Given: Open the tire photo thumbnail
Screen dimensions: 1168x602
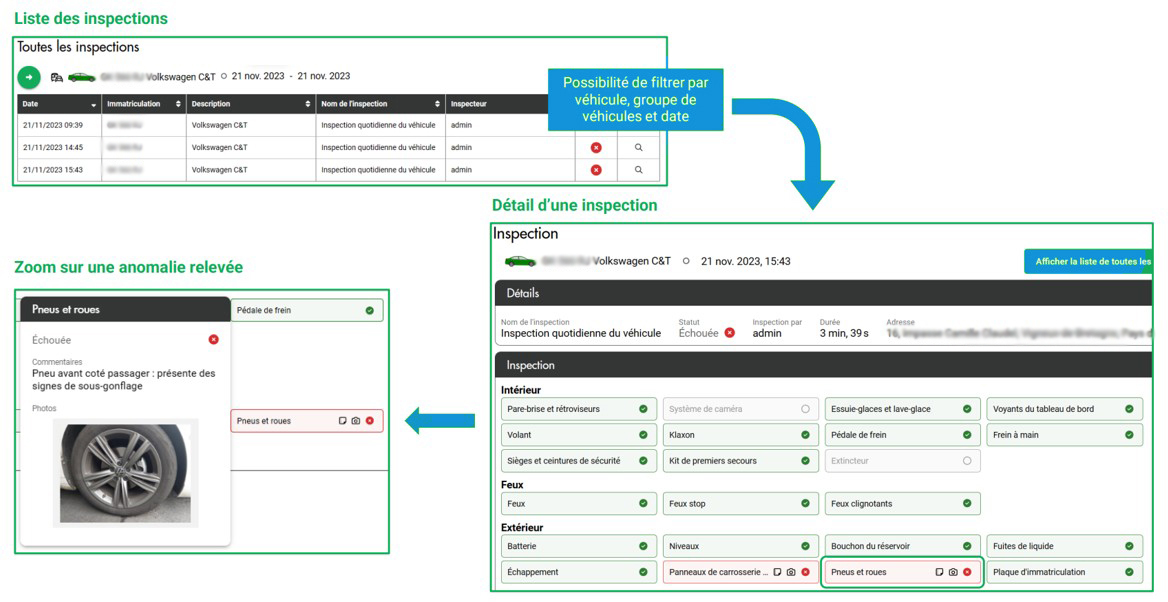Looking at the screenshot, I should pos(125,473).
